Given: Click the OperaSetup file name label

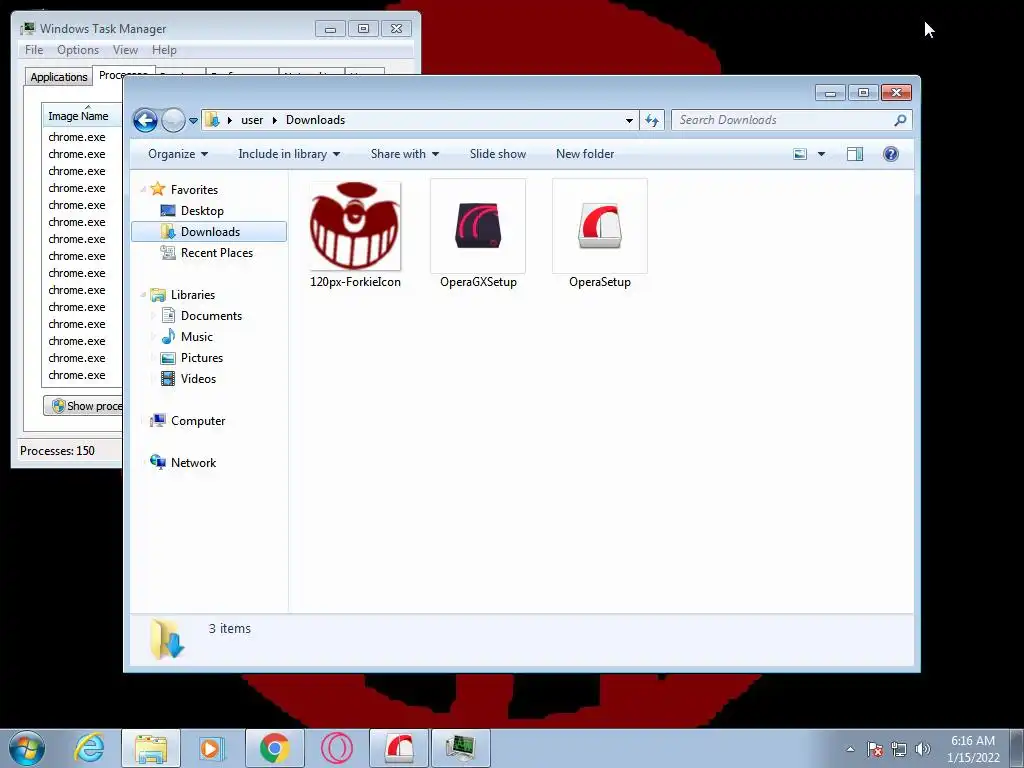Looking at the screenshot, I should pos(600,282).
